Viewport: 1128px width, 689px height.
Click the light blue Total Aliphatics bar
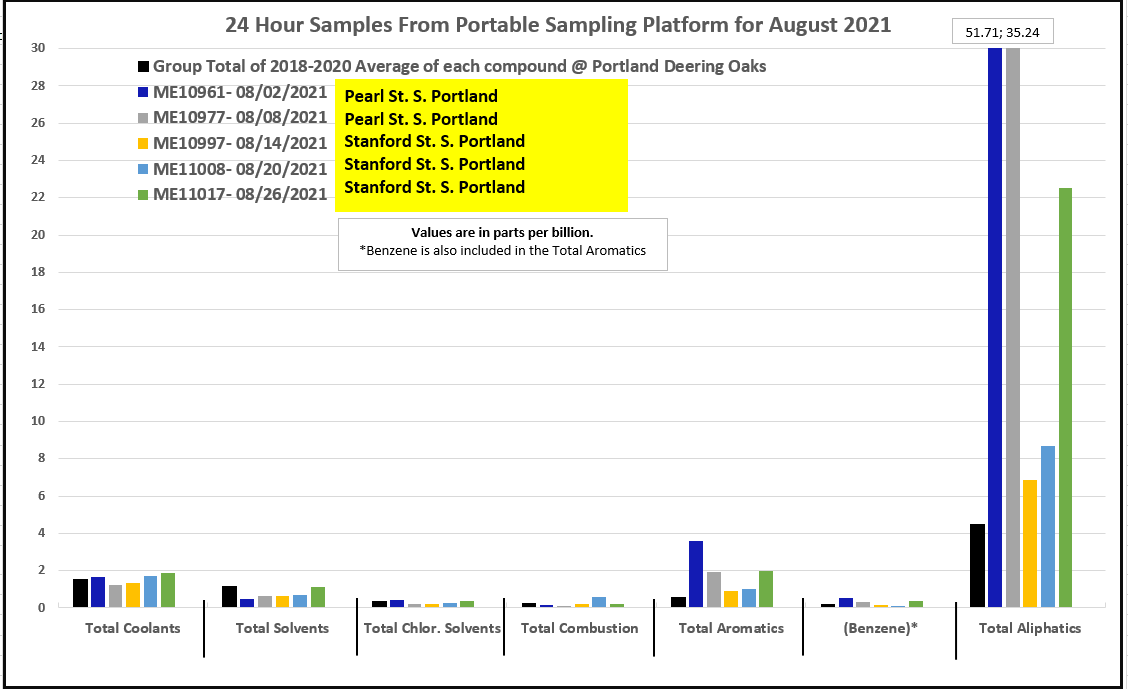[1047, 526]
